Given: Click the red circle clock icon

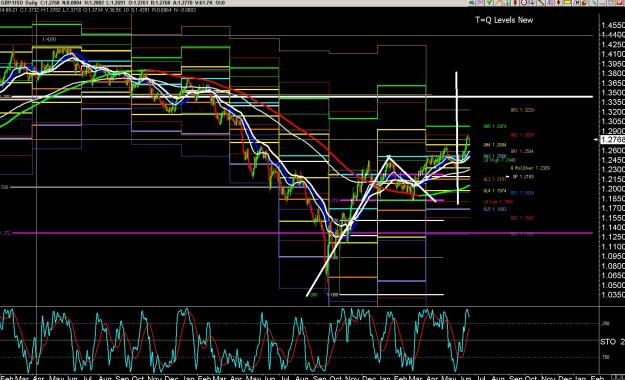Looking at the screenshot, I should pos(524,2).
